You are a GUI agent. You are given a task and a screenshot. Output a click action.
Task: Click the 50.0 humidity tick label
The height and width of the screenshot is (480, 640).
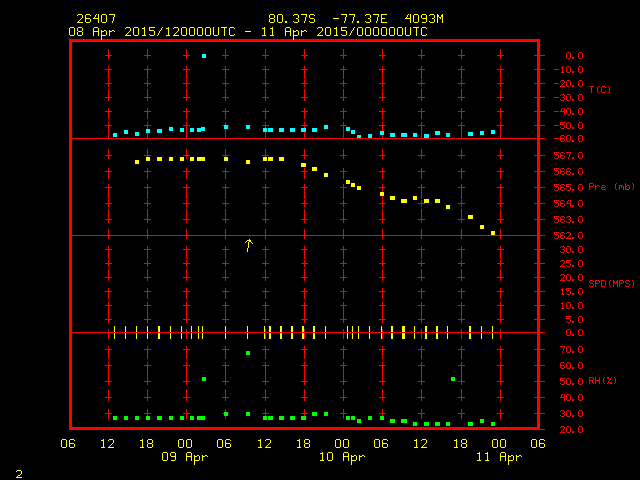pyautogui.click(x=571, y=381)
